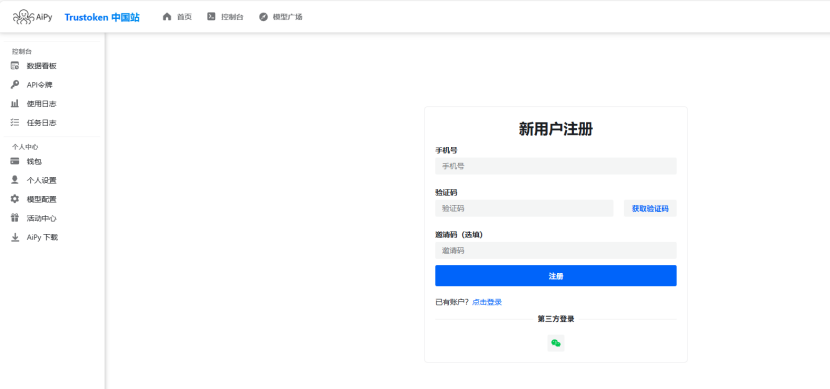Submit with the blue 注册 button

tap(556, 276)
